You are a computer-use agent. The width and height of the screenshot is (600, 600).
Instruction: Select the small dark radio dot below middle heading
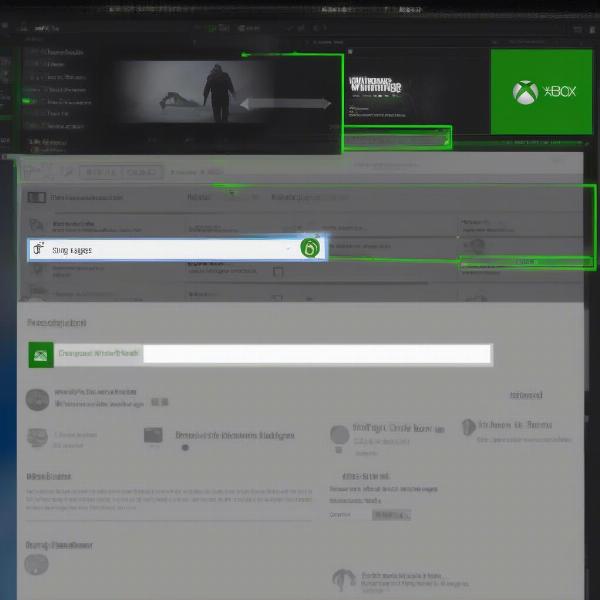[185, 447]
